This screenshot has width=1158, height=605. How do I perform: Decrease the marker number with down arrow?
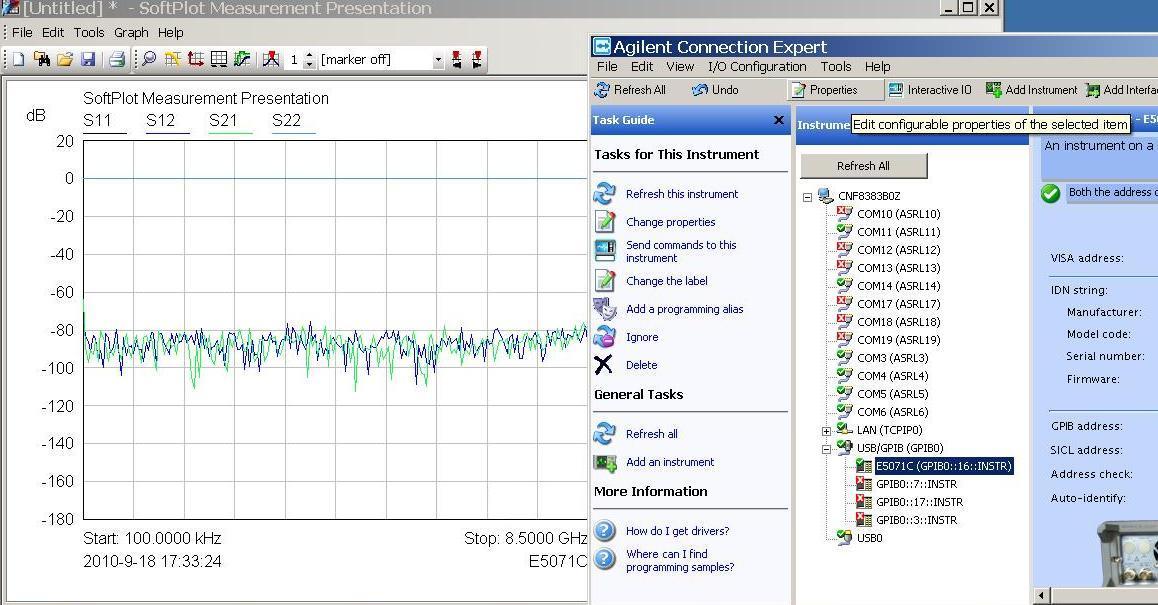[x=309, y=65]
